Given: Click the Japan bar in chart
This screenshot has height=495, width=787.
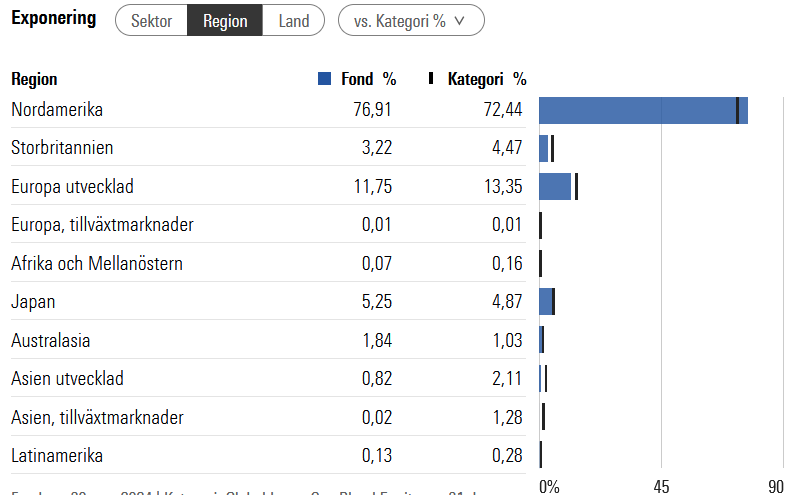Looking at the screenshot, I should [x=546, y=302].
